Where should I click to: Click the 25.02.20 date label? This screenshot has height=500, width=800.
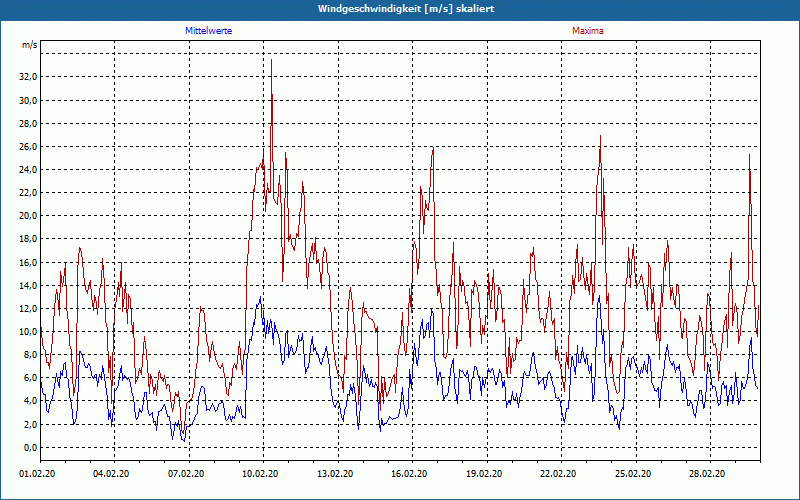pyautogui.click(x=633, y=474)
